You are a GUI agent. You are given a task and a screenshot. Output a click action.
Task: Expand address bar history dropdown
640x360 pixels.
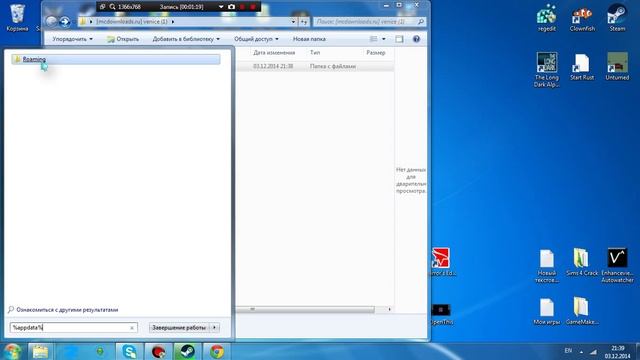(x=293, y=22)
